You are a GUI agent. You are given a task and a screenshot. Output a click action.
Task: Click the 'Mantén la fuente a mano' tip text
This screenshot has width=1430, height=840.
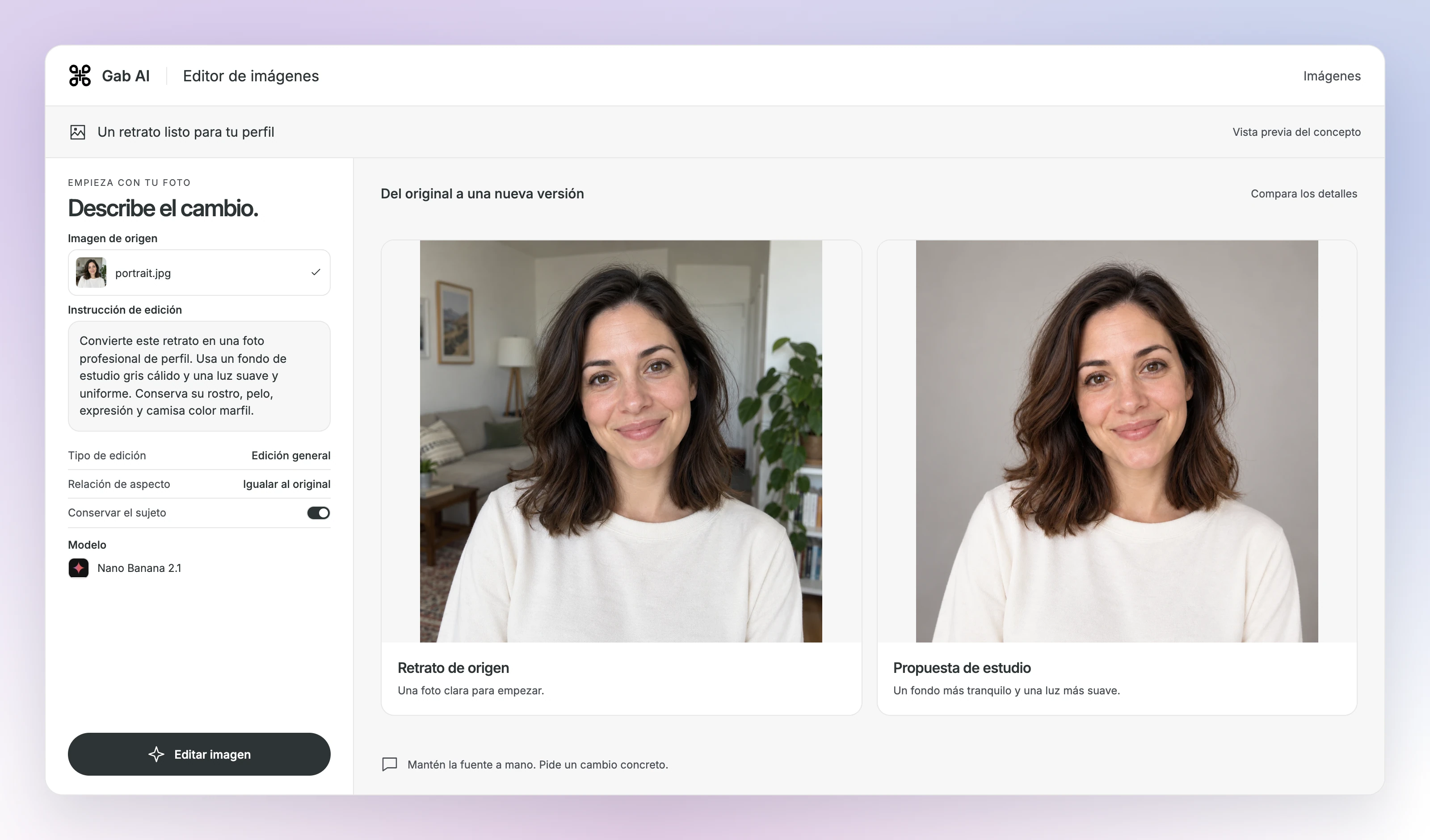click(x=538, y=764)
